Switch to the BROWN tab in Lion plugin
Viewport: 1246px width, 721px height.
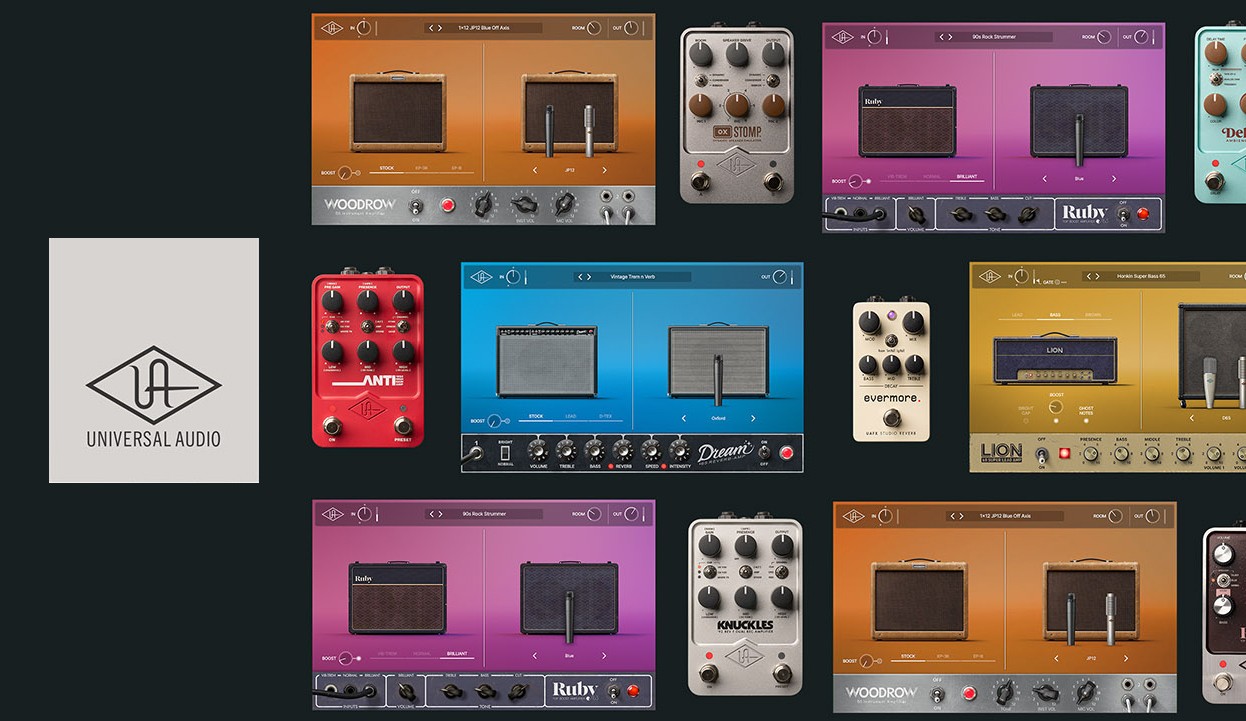[x=1092, y=315]
